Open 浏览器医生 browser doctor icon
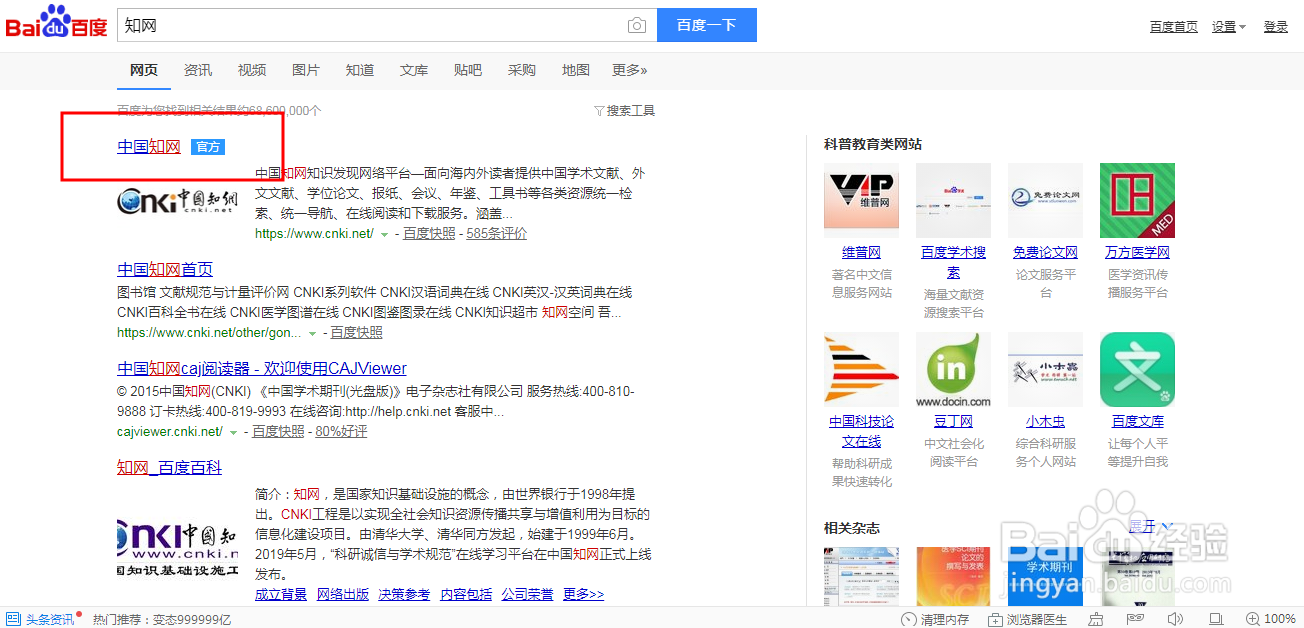Image resolution: width=1304 pixels, height=628 pixels. tap(996, 620)
